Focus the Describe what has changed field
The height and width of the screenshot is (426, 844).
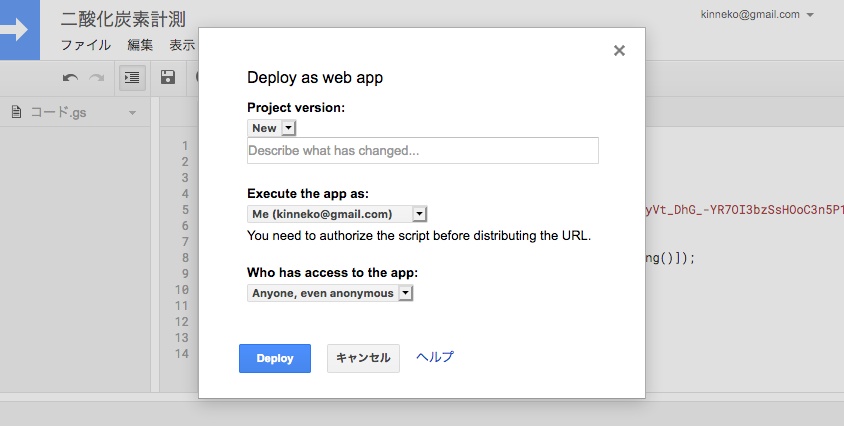coord(422,151)
